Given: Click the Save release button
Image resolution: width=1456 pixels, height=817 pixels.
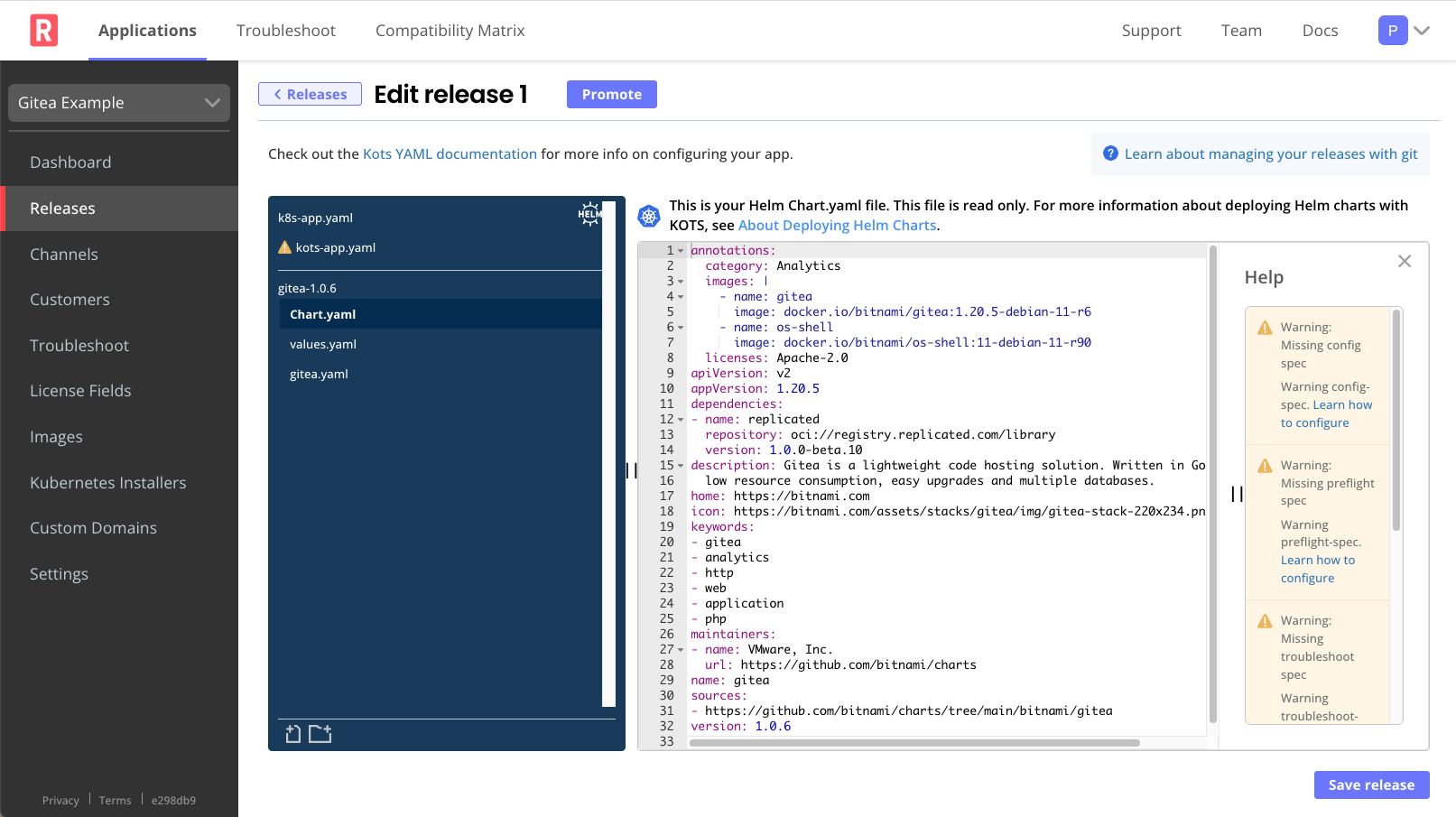Looking at the screenshot, I should [1371, 785].
